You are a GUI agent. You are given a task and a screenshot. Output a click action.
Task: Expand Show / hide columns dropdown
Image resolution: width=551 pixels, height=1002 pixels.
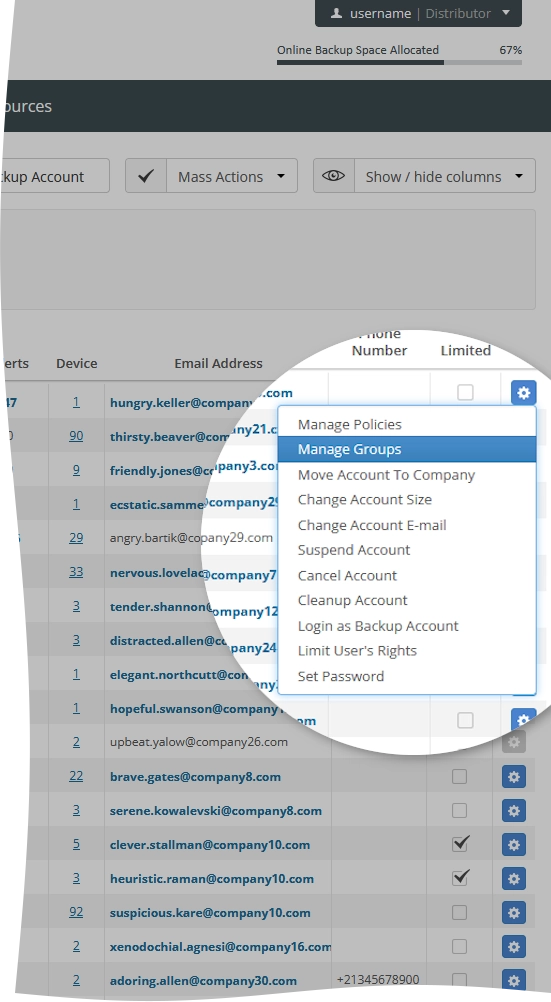445,176
